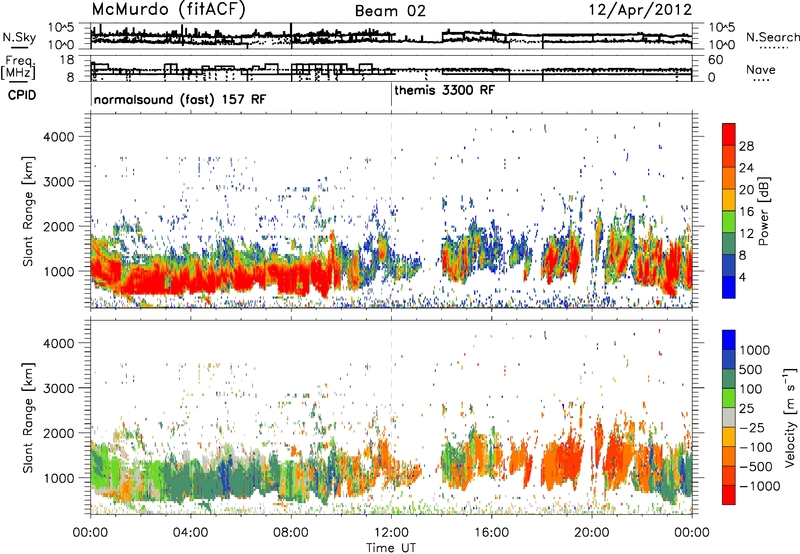This screenshot has height=554, width=800.
Task: Select the "60" Nave axis tick
Action: click(716, 60)
